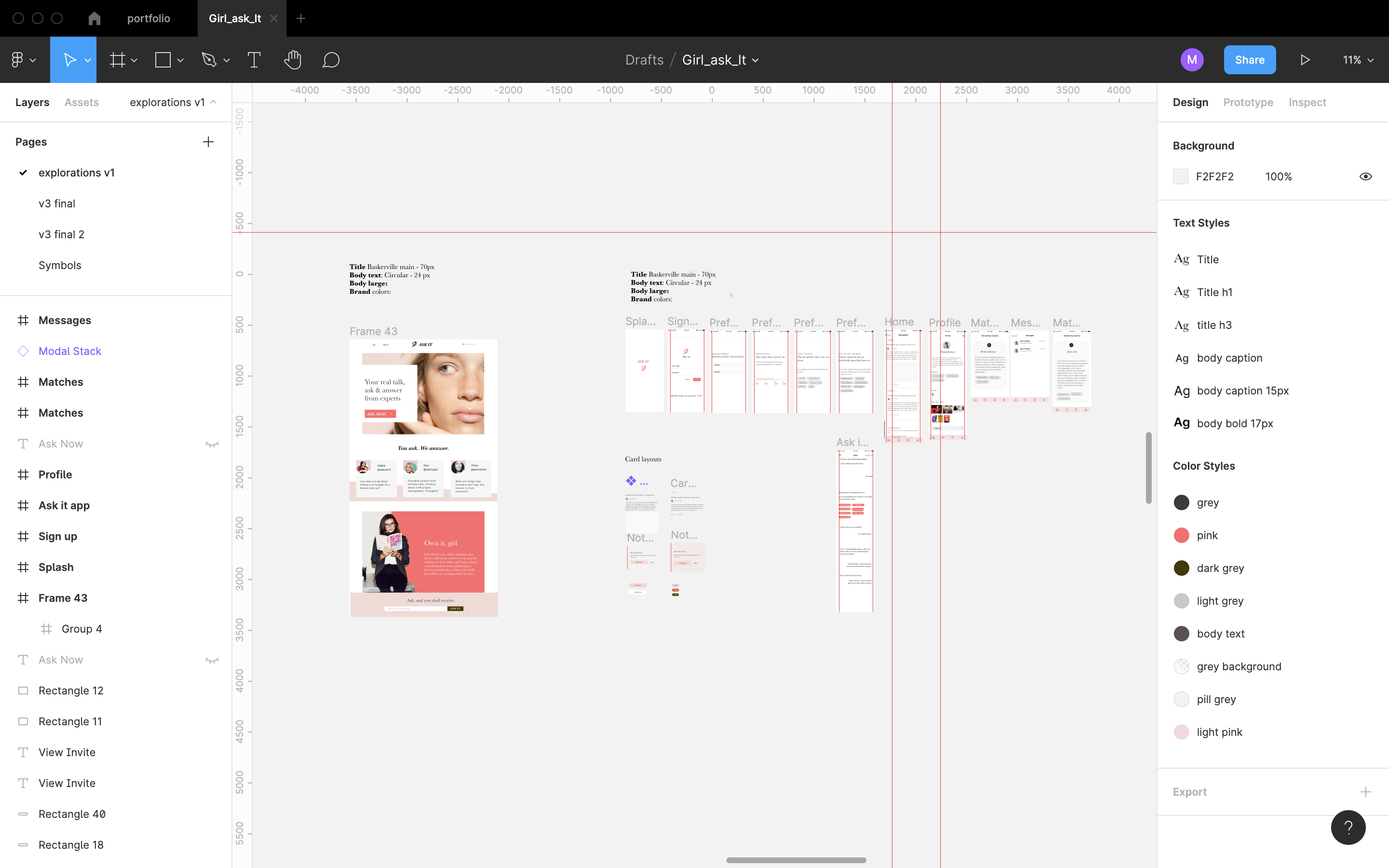1389x868 pixels.
Task: Select the Frame tool
Action: 118,60
